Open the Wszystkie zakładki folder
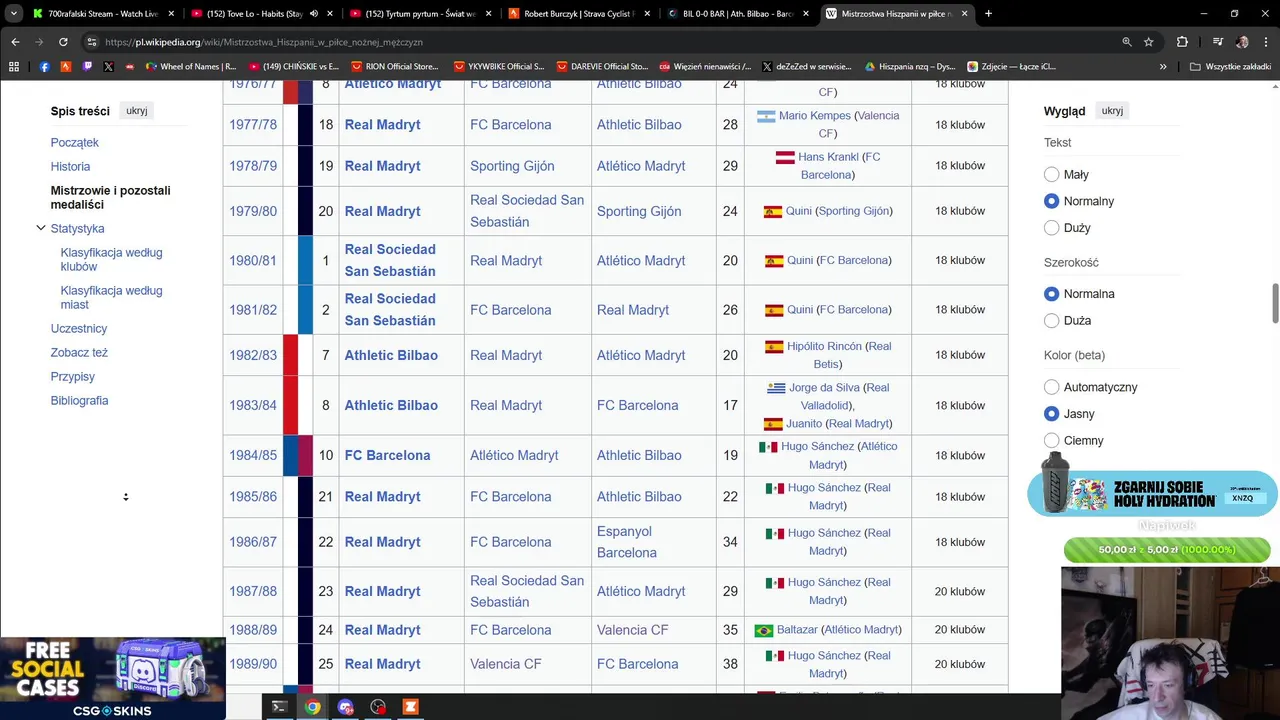Screen dimensions: 1280x720 pos(1230,67)
